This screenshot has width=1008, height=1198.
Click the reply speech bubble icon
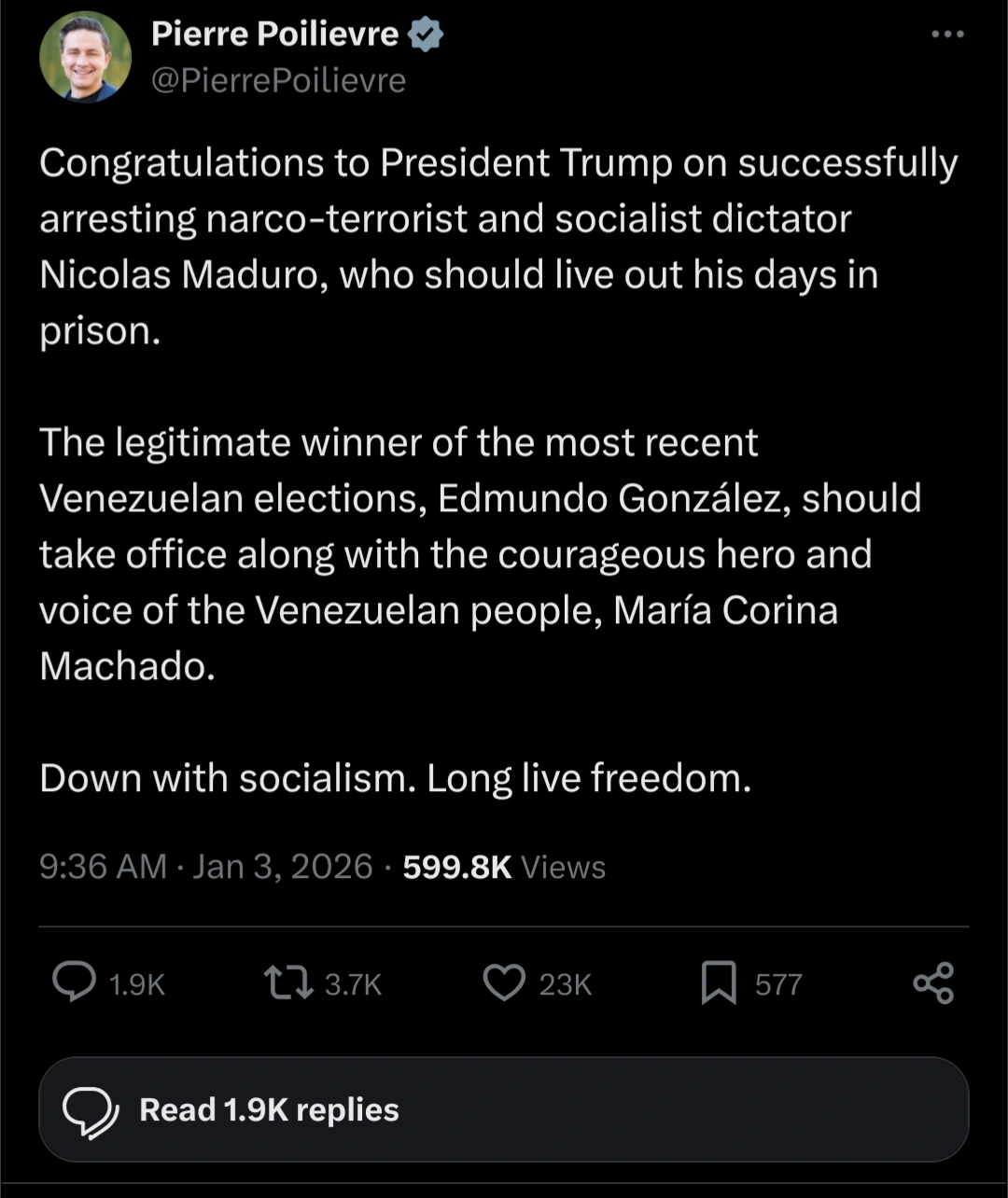[x=74, y=982]
